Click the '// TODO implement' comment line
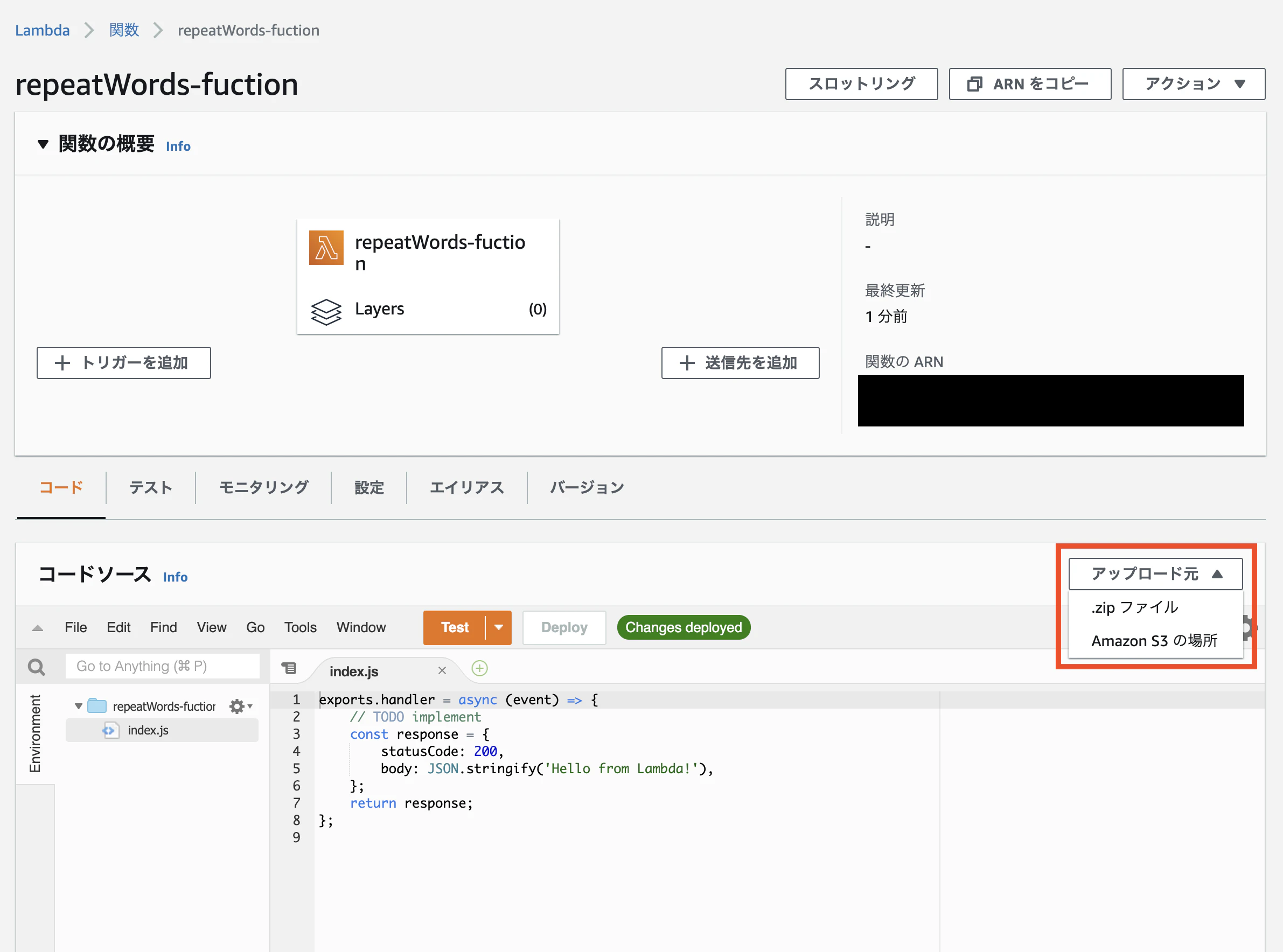This screenshot has width=1283, height=952. tap(415, 717)
